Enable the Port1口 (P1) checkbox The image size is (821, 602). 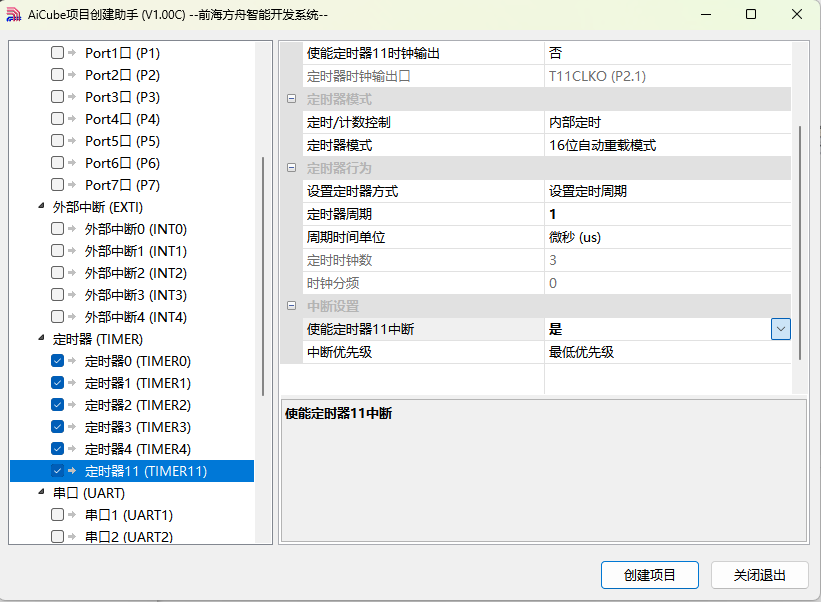coord(57,53)
